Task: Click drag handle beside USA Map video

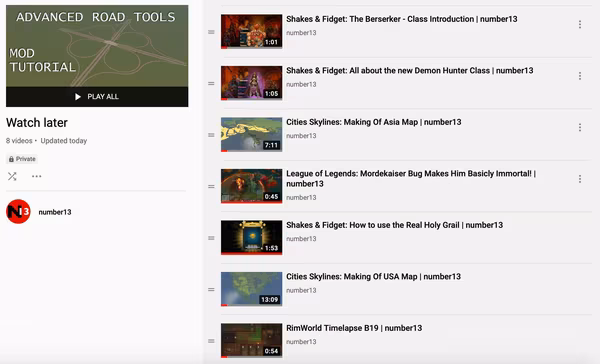Action: point(211,290)
